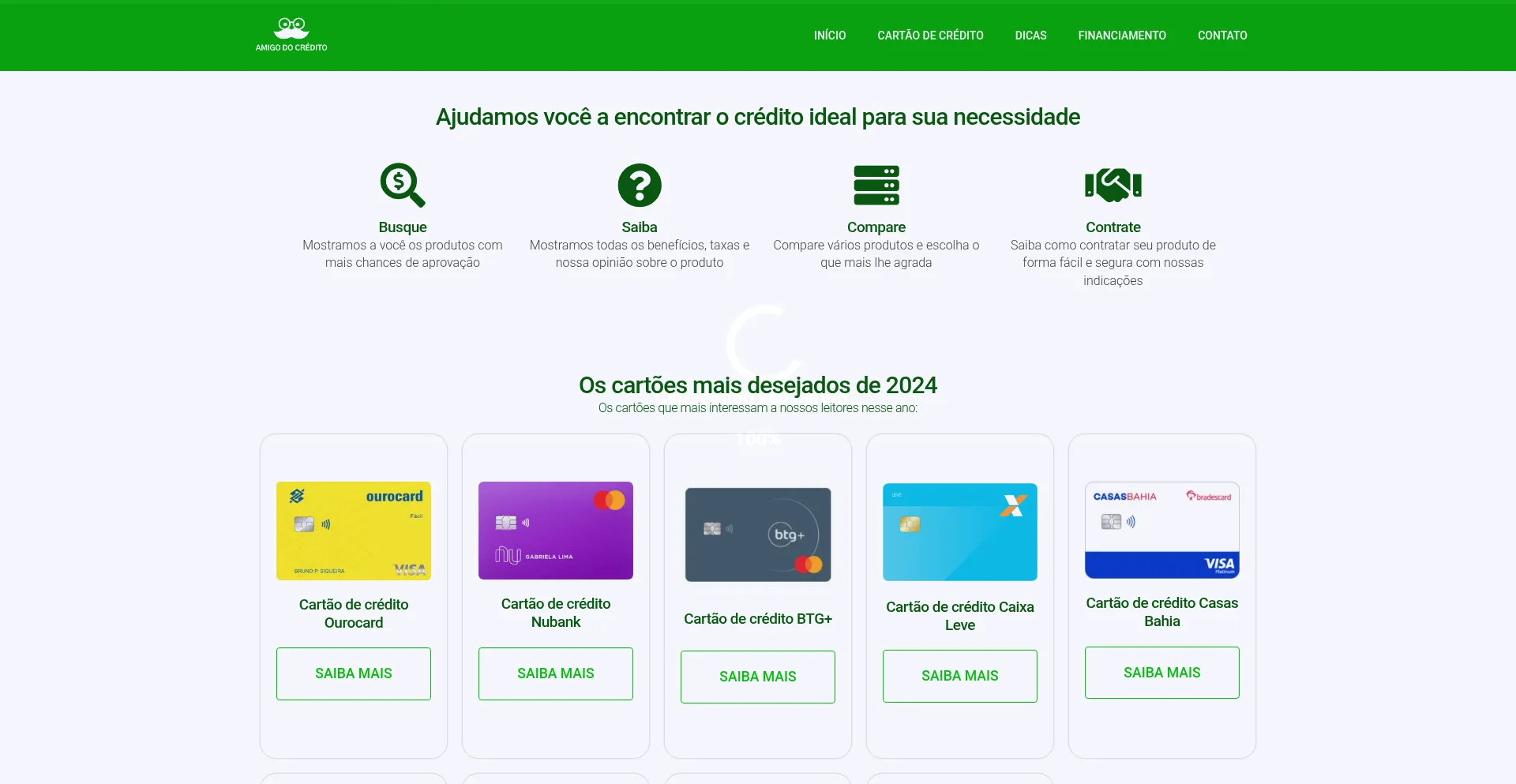Click the 'Mostramos todas os benefícios' description
1516x784 pixels.
[x=640, y=254]
